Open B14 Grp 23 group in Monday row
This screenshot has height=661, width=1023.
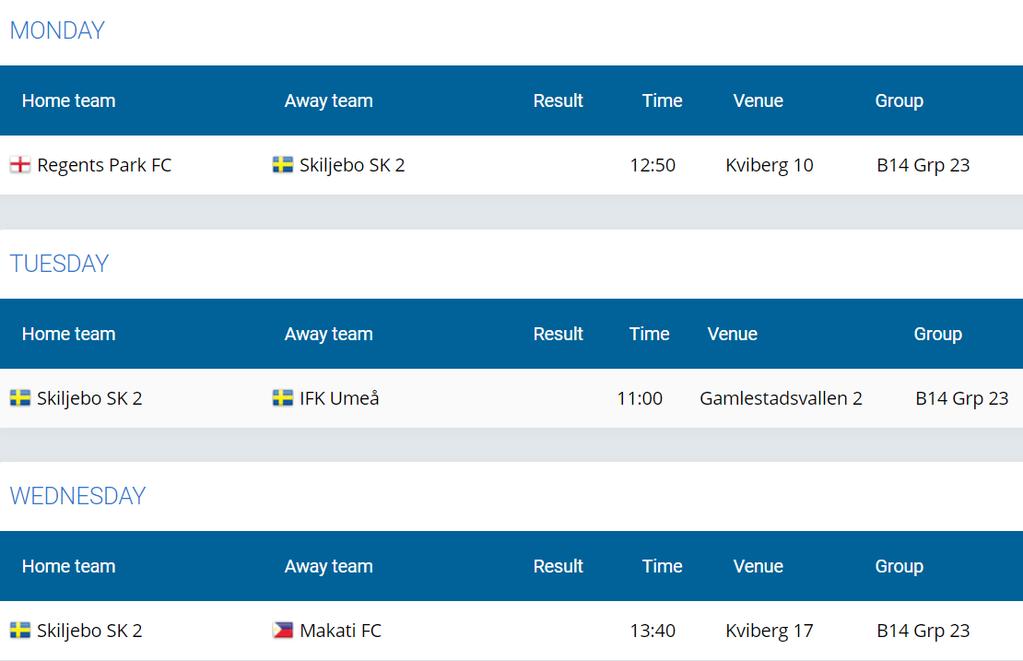coord(923,165)
